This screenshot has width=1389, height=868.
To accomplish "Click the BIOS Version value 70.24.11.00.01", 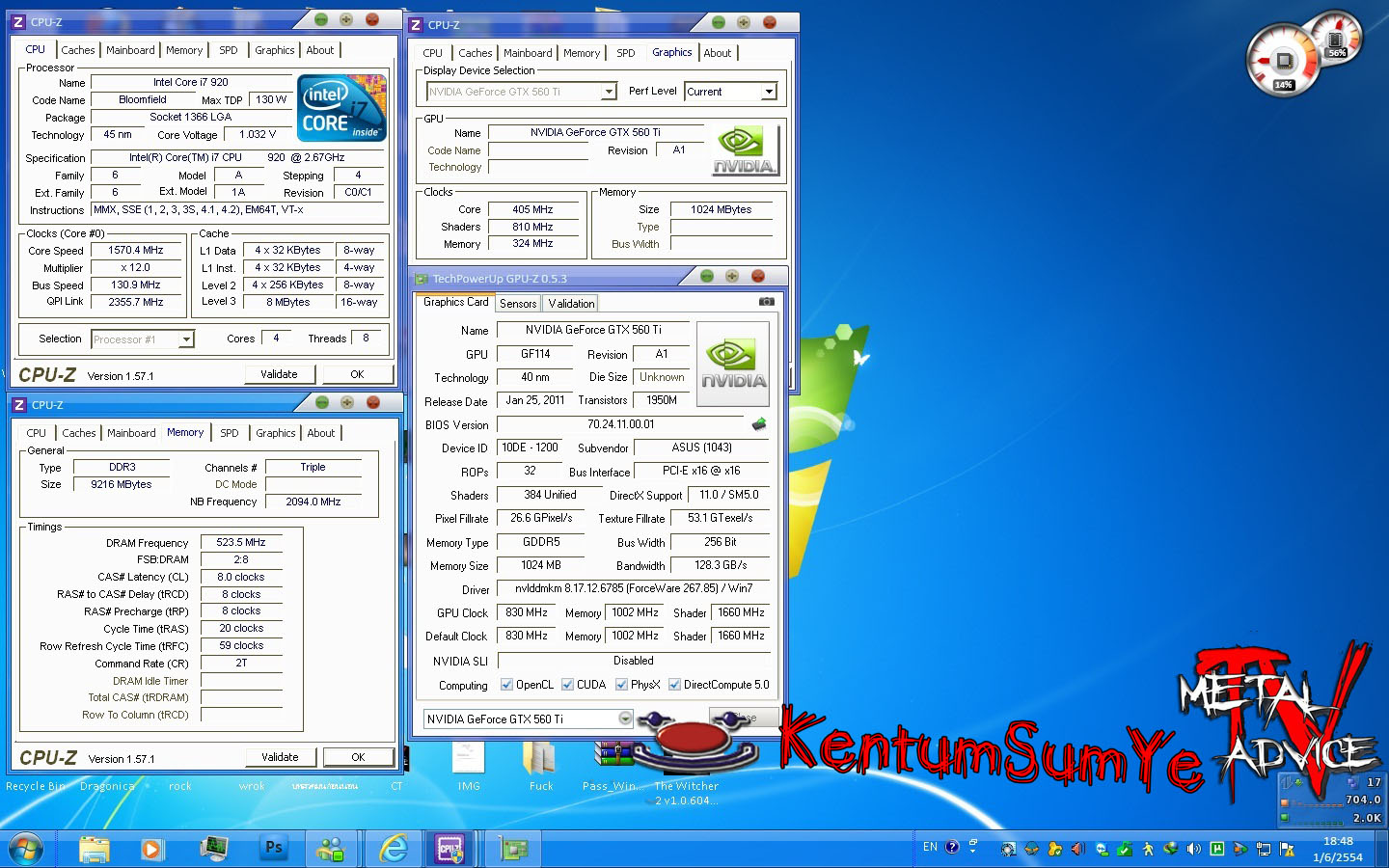I will click(x=621, y=424).
